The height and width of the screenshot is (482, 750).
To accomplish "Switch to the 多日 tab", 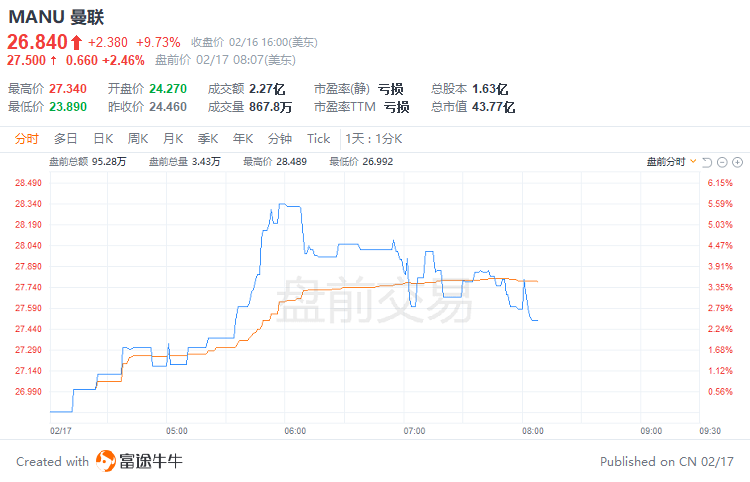I will click(66, 139).
